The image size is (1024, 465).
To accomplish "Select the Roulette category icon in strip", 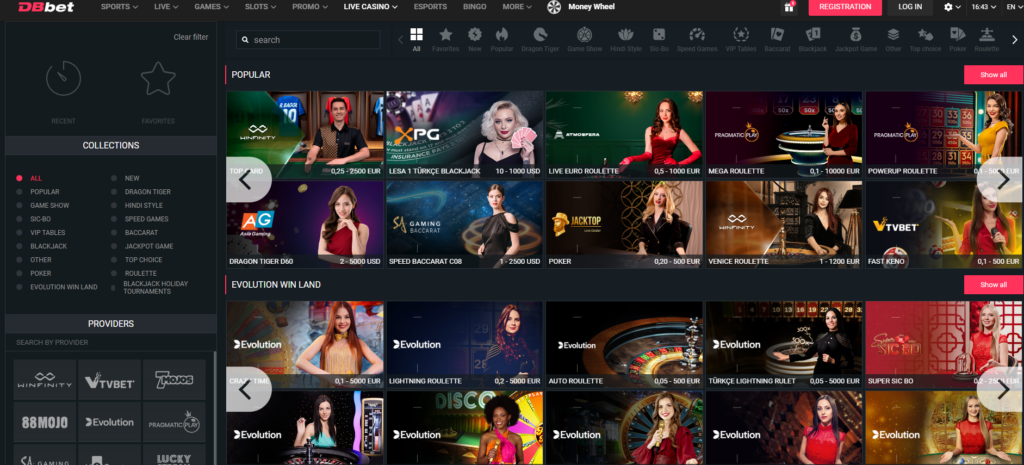I will [987, 35].
